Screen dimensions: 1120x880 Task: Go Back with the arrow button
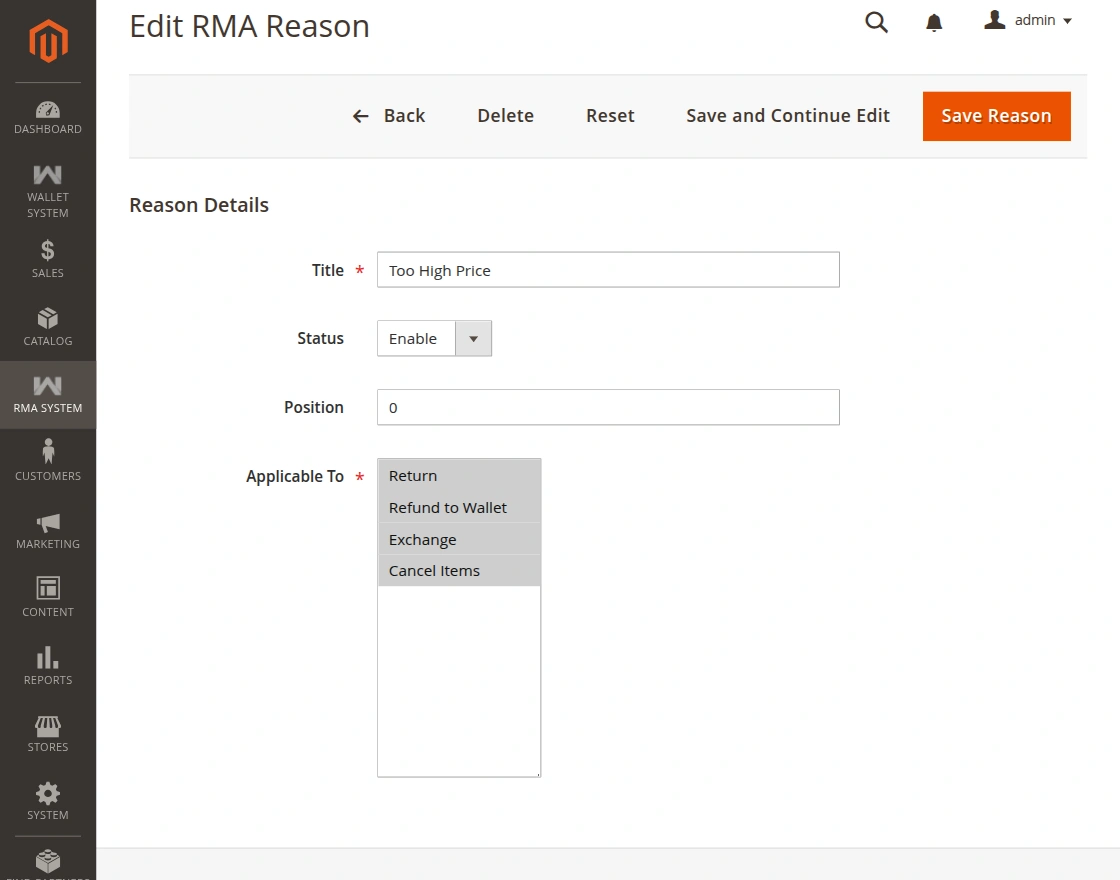(389, 116)
